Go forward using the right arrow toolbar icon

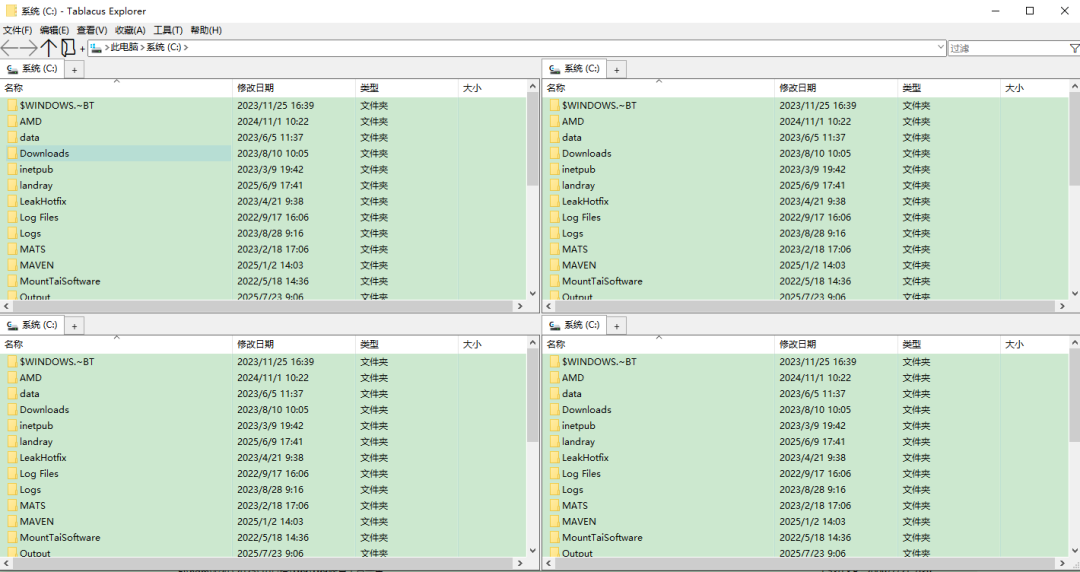29,48
